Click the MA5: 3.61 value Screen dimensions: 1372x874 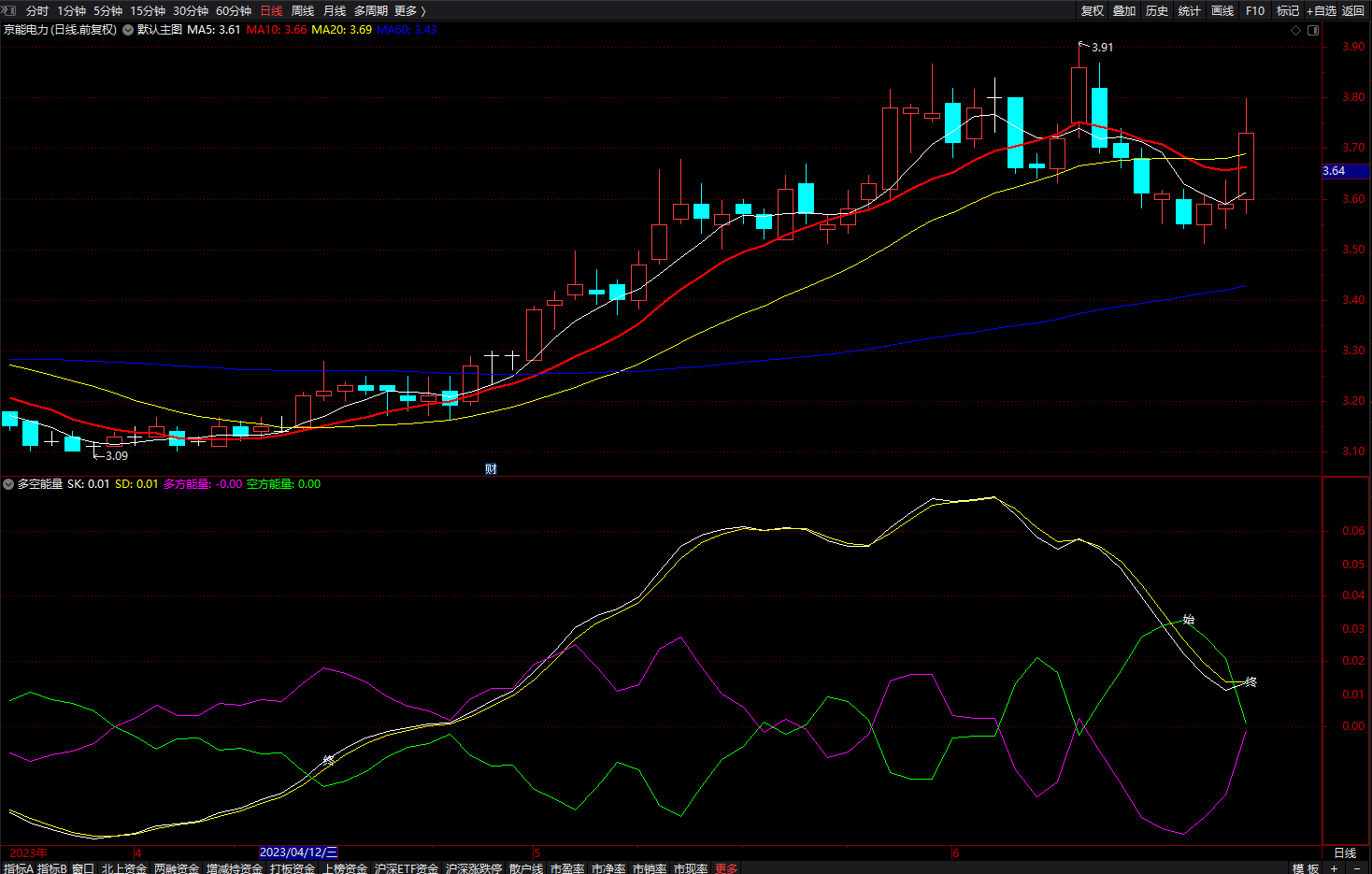tap(214, 30)
